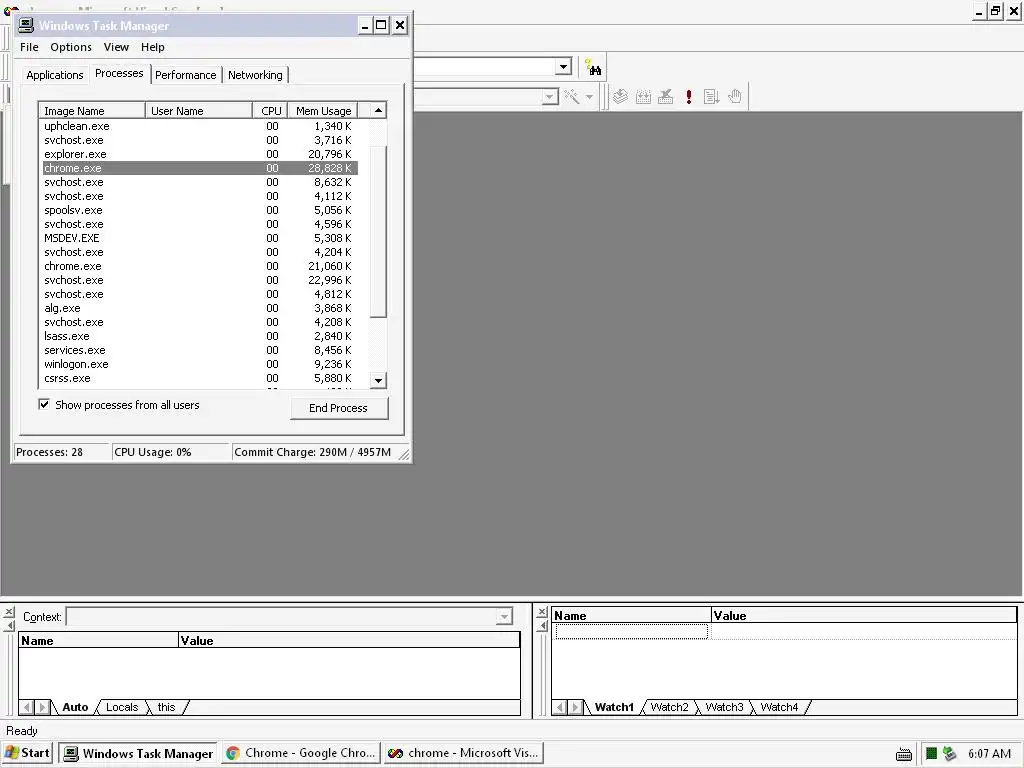Toggle Show processes from all users checkbox
This screenshot has width=1024, height=768.
click(44, 404)
